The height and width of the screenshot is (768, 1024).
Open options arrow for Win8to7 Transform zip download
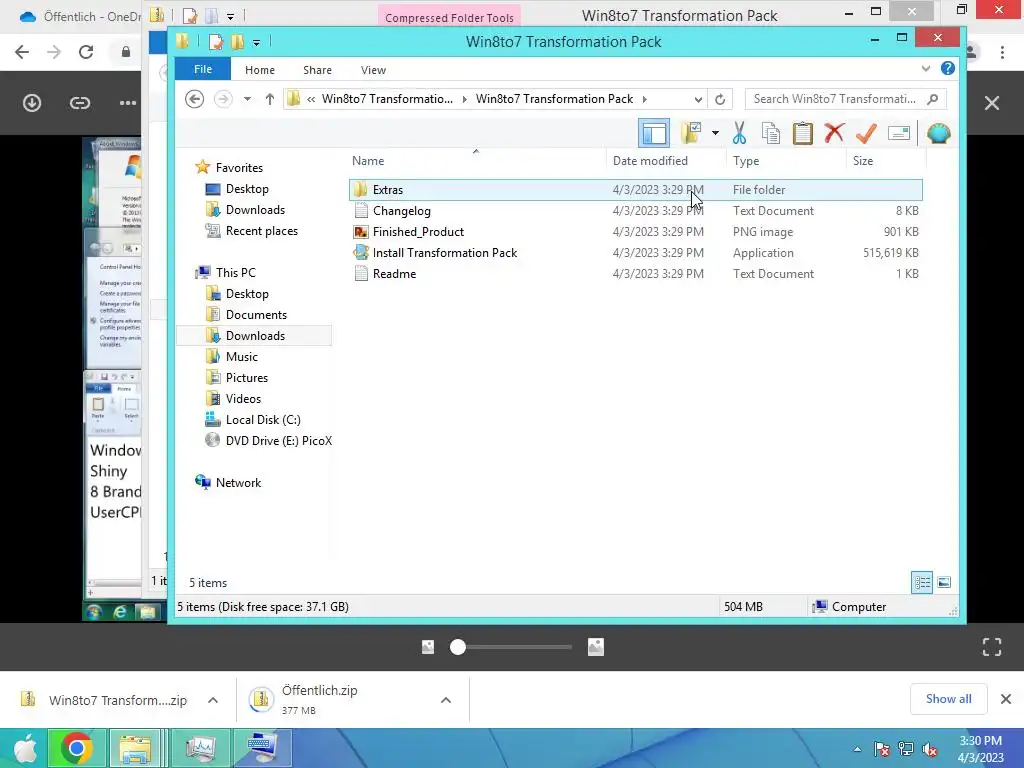point(212,700)
